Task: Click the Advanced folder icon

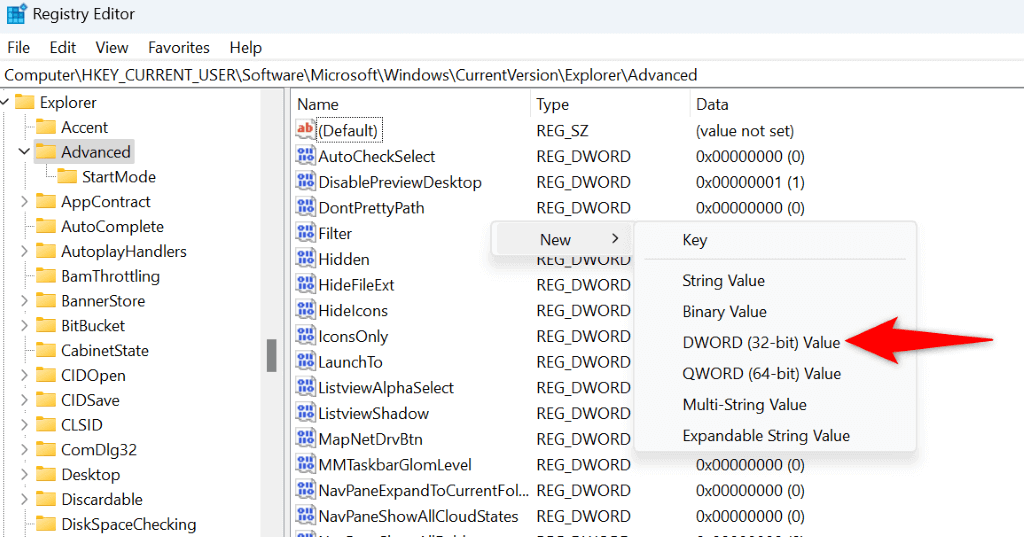Action: (46, 152)
